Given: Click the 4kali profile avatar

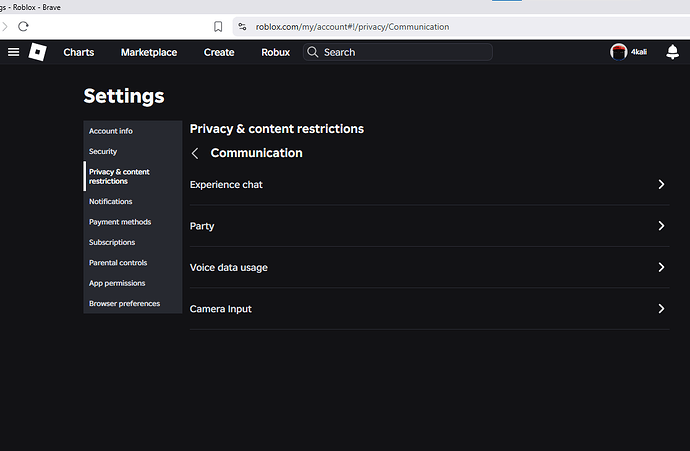Looking at the screenshot, I should (618, 52).
